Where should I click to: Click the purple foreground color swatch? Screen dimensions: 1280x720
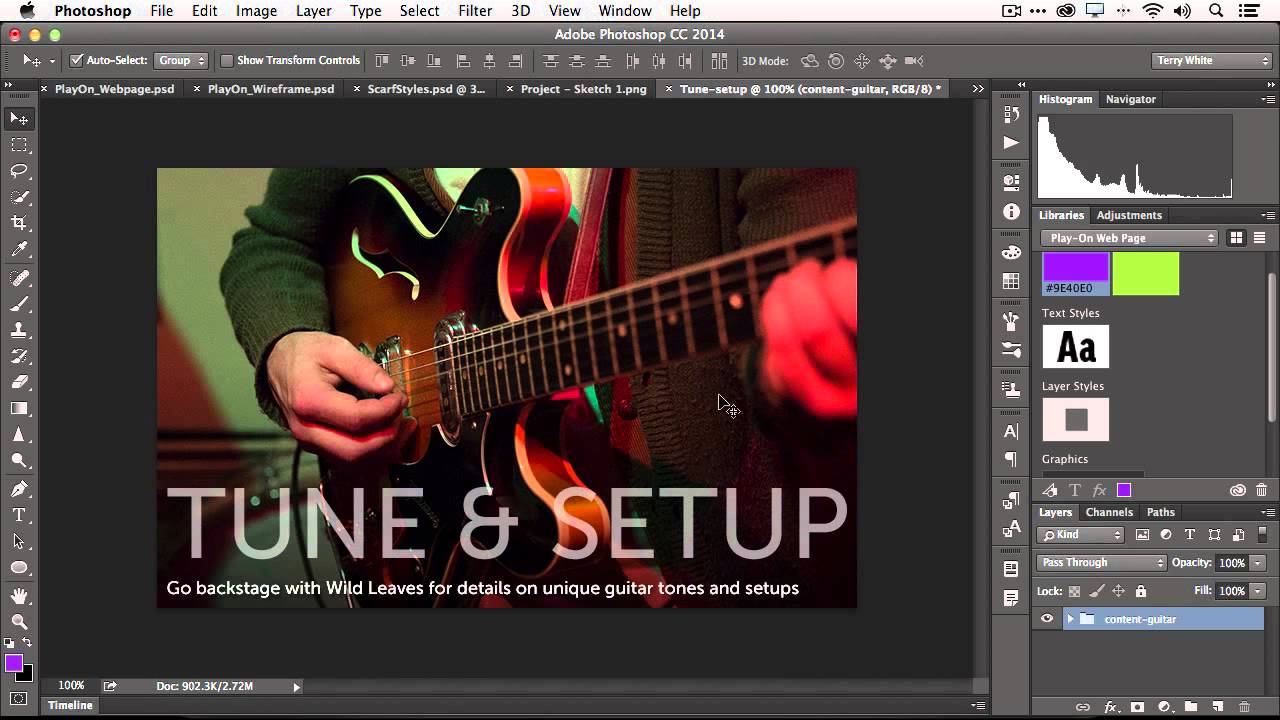pyautogui.click(x=13, y=664)
